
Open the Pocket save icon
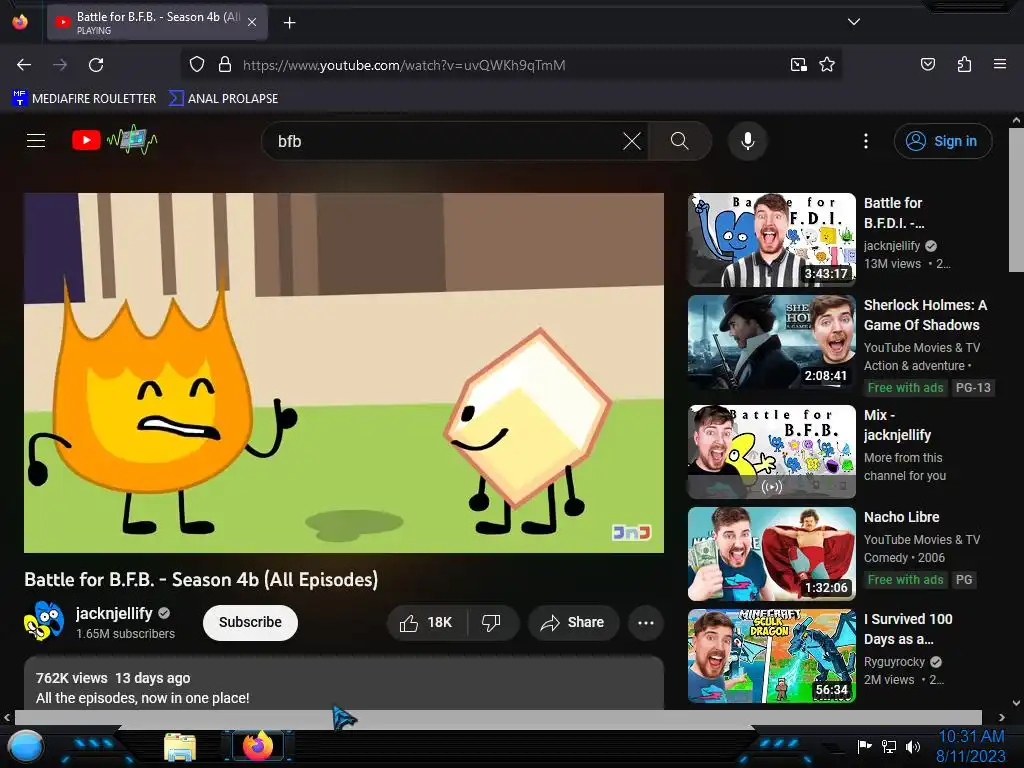(x=928, y=65)
